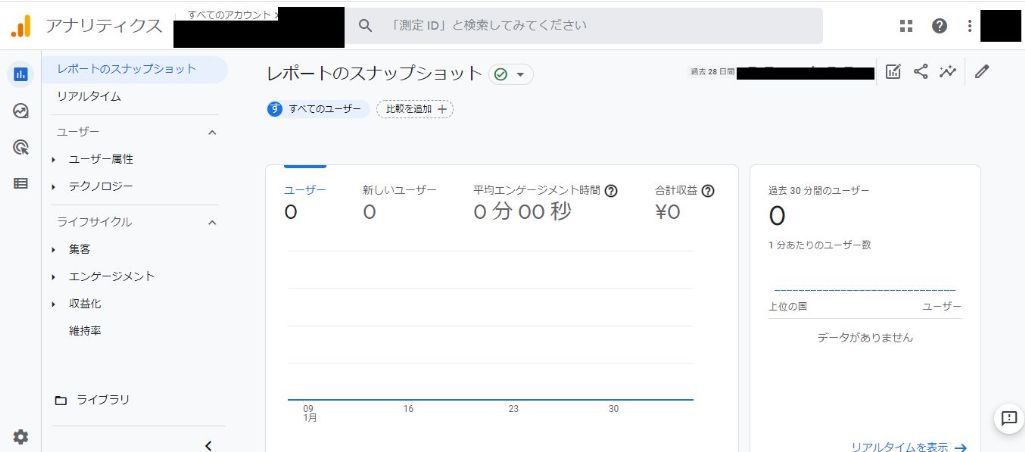Open the help question-mark icon in header
The width and height of the screenshot is (1025, 452).
tap(939, 26)
